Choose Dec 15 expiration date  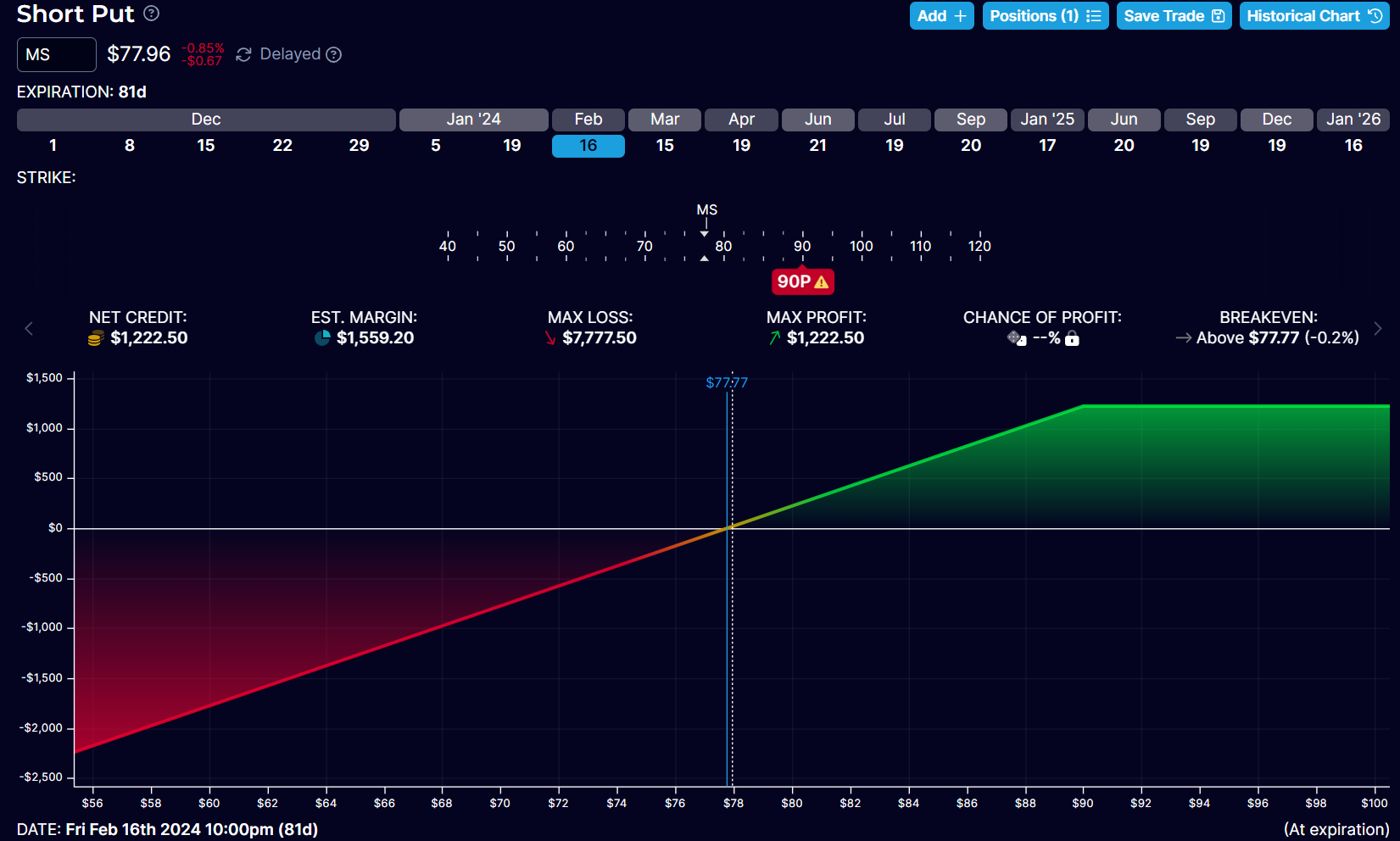206,146
